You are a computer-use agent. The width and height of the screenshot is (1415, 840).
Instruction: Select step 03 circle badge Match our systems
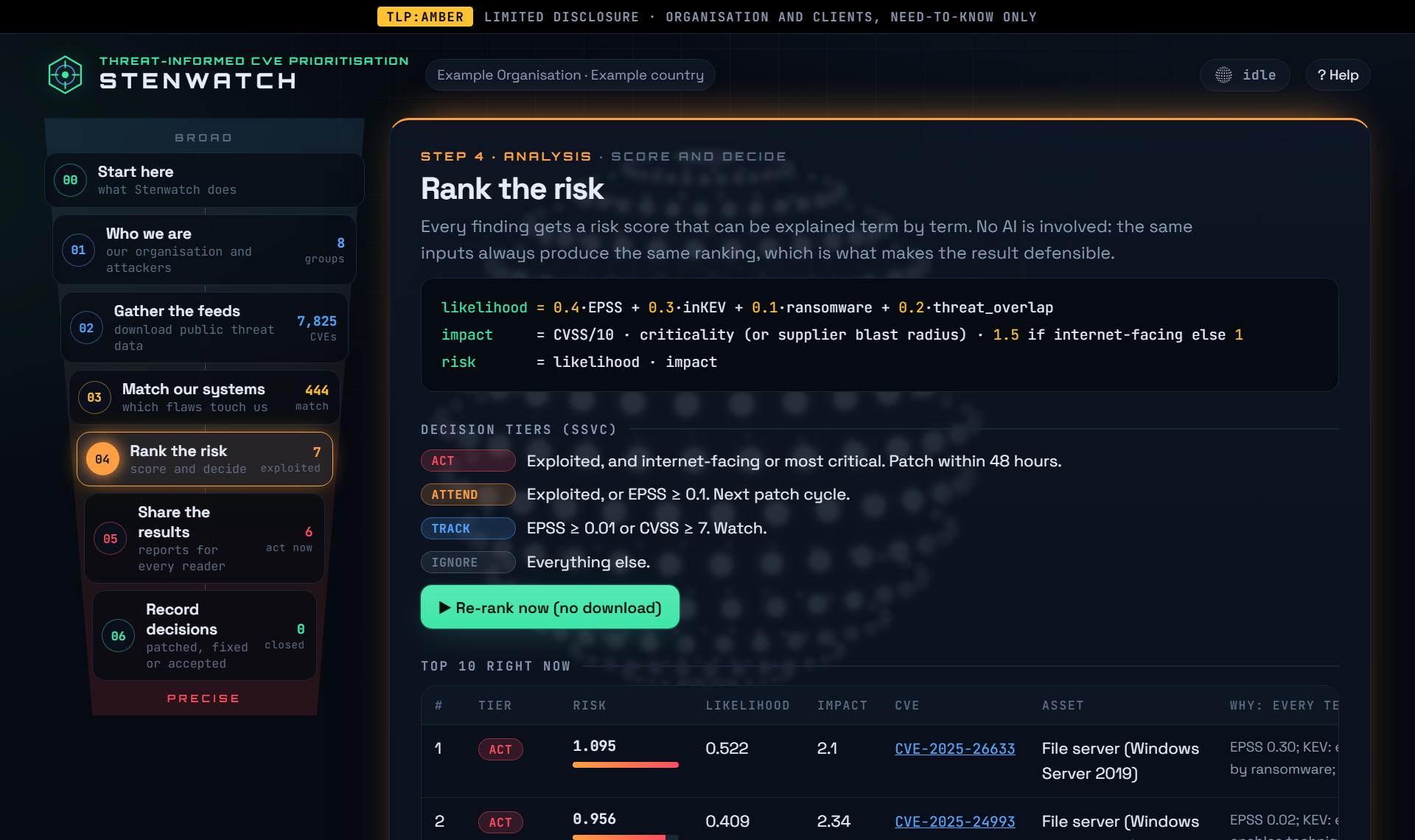(x=94, y=397)
